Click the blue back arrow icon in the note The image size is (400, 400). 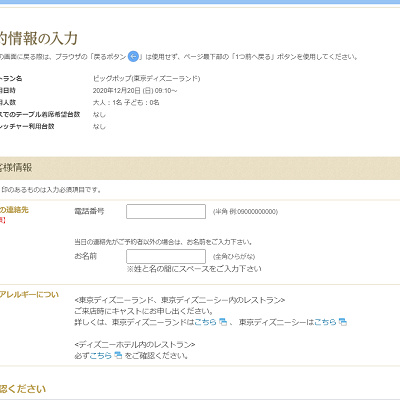(133, 56)
